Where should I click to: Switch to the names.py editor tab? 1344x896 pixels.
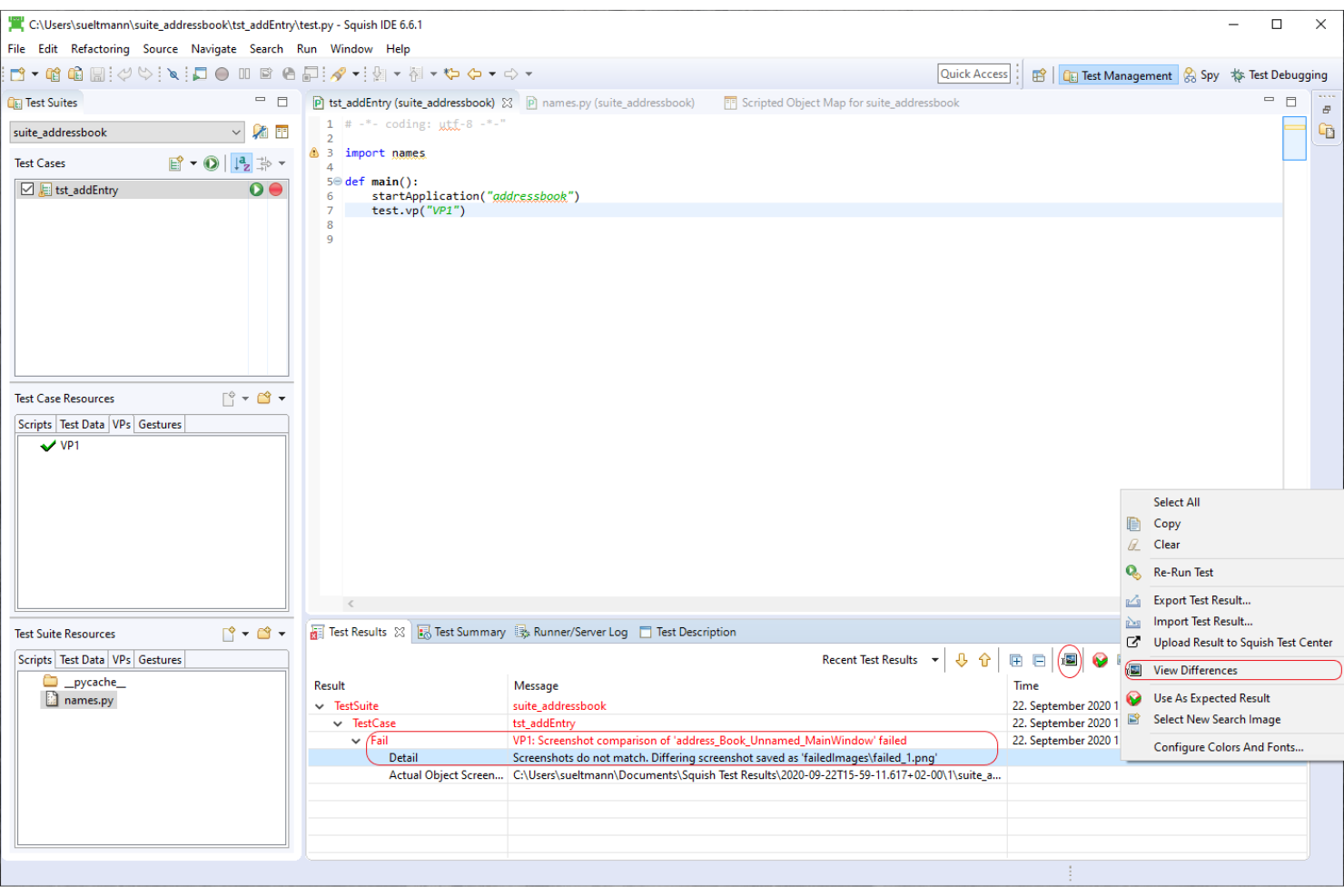tap(610, 103)
